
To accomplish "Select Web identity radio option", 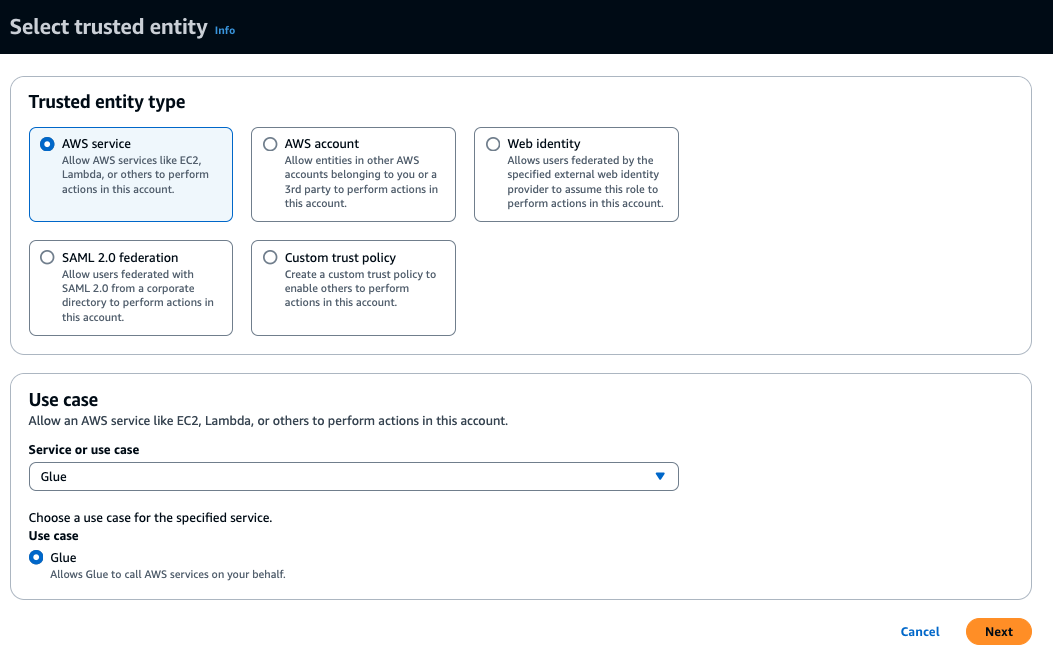I will pos(493,144).
